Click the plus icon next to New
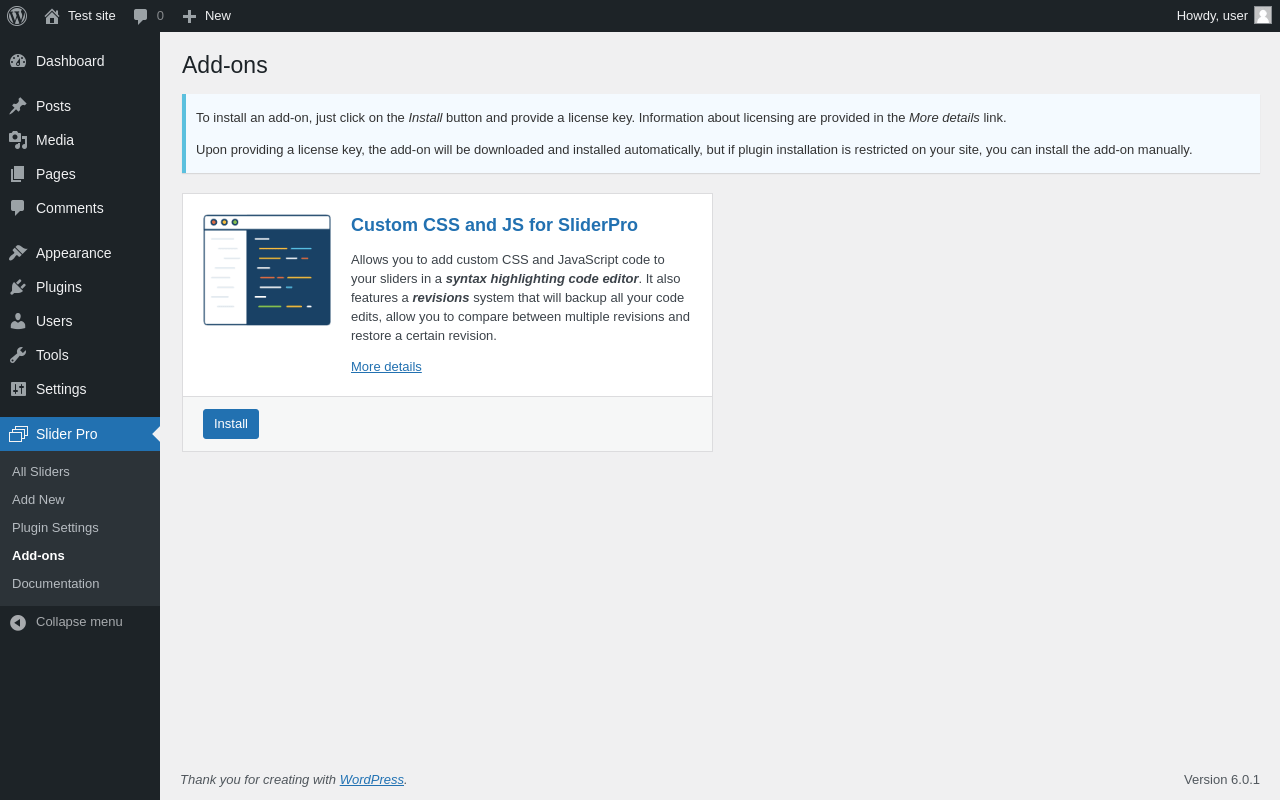The width and height of the screenshot is (1280, 800). tap(189, 16)
